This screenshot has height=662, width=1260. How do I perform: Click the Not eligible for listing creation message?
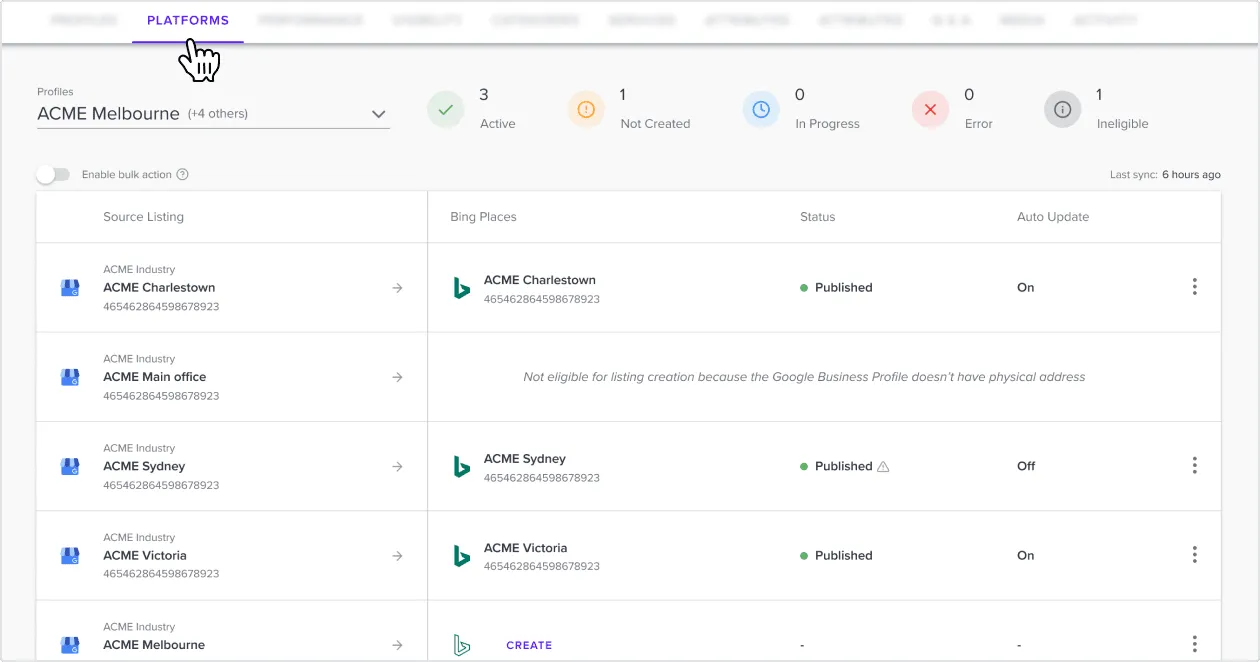(804, 377)
